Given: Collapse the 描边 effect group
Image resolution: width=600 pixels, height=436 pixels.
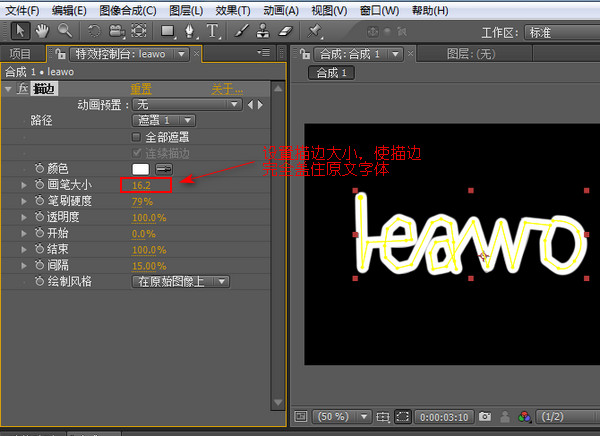Looking at the screenshot, I should (8, 89).
